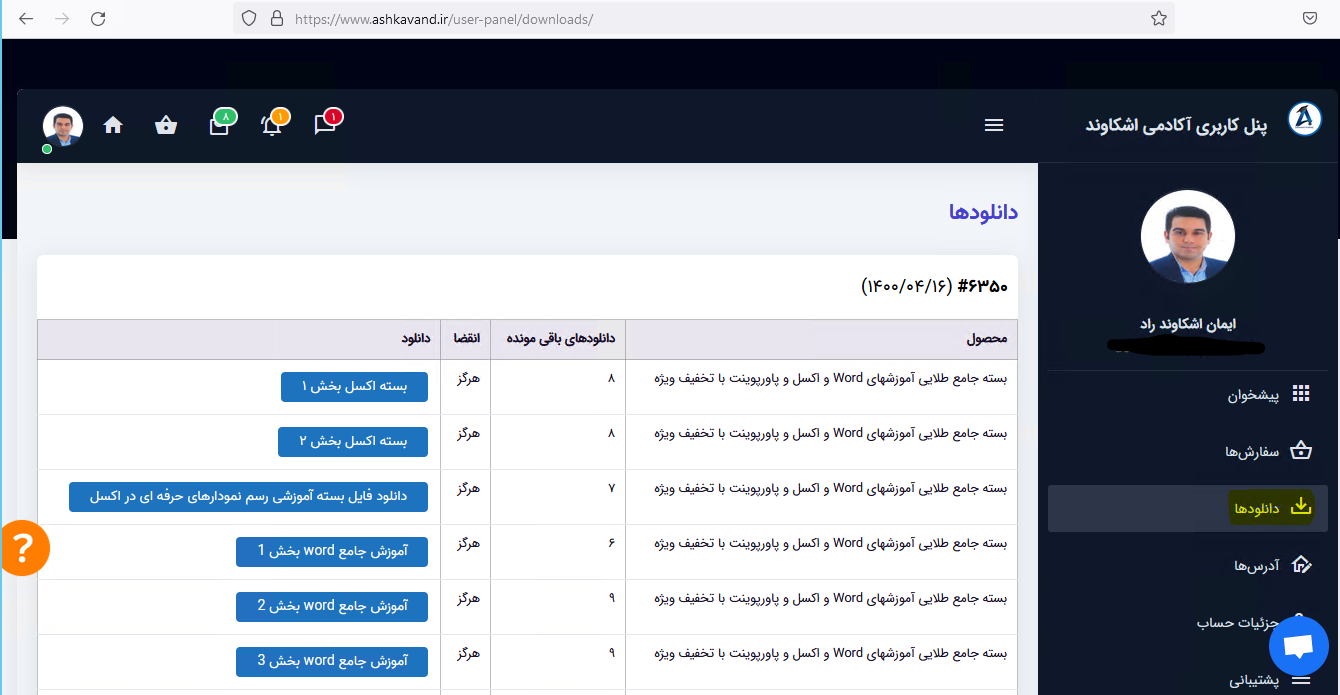
Task: Click هرگز in the بسته اکسل بخش ۱ row
Action: (x=469, y=378)
